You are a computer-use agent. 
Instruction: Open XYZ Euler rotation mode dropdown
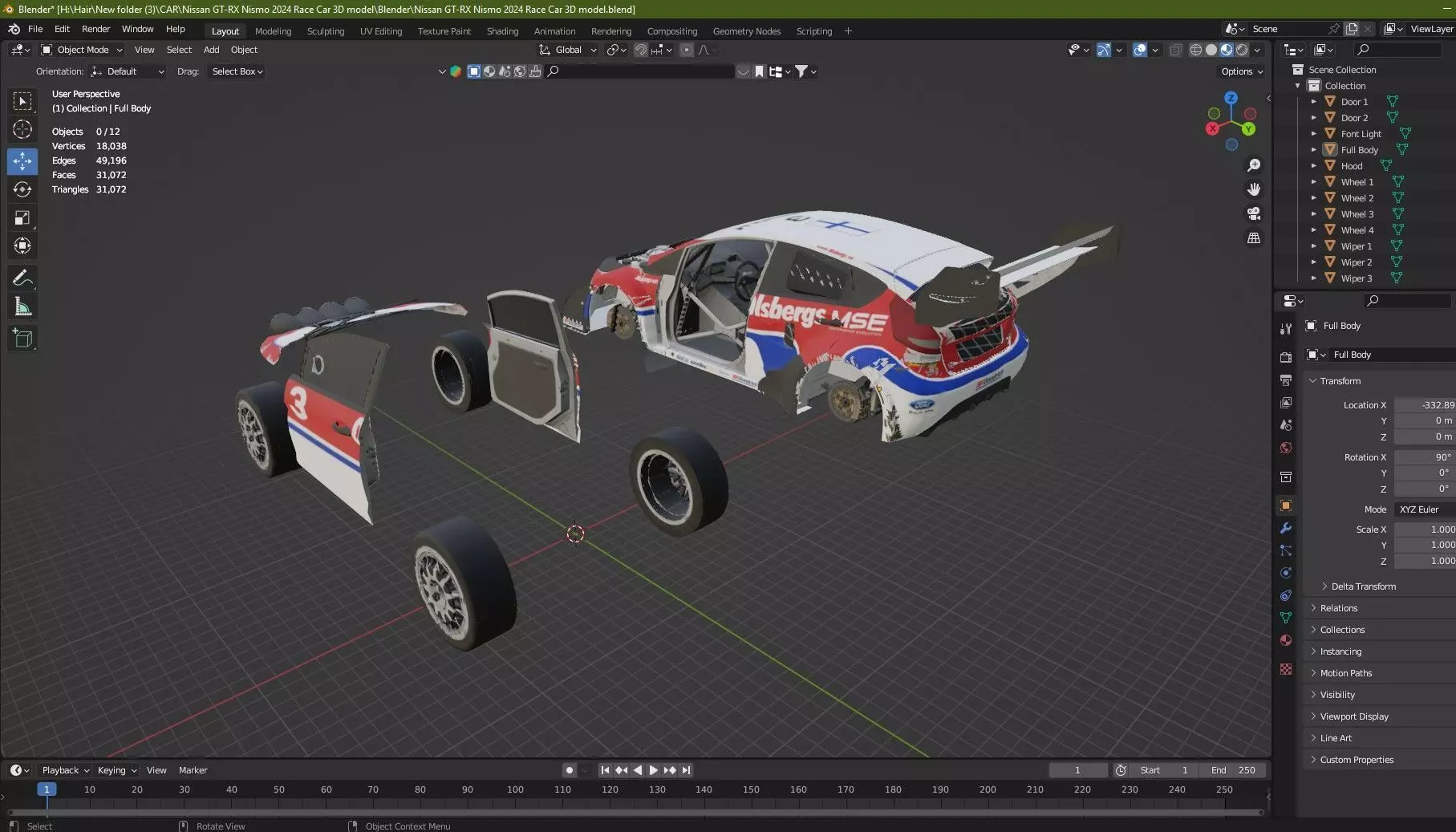pyautogui.click(x=1425, y=509)
